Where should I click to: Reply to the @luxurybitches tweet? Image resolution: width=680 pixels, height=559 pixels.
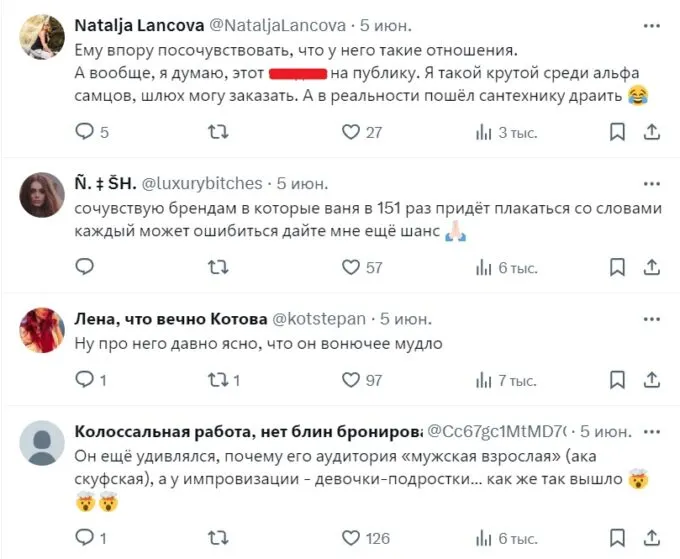(85, 267)
